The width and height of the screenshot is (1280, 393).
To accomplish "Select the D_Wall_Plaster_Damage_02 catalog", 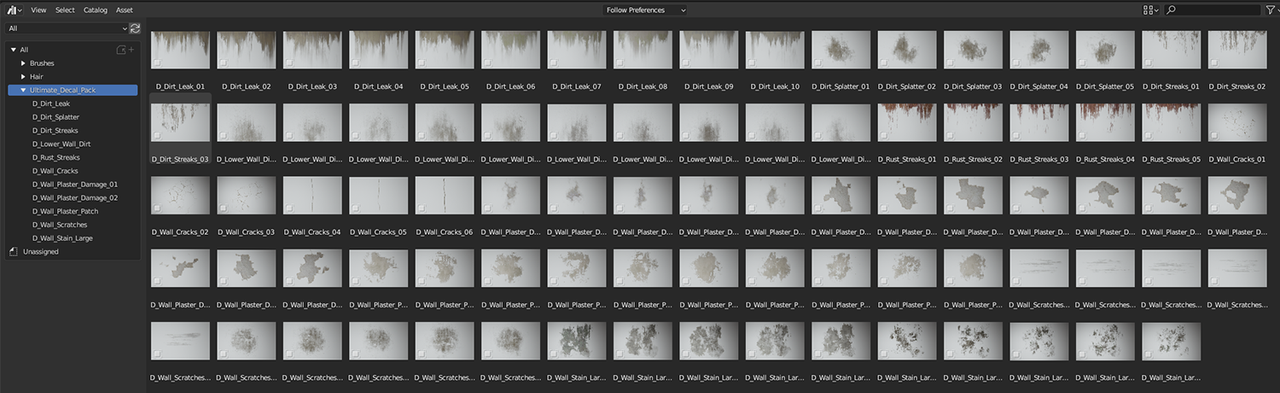I will point(74,198).
